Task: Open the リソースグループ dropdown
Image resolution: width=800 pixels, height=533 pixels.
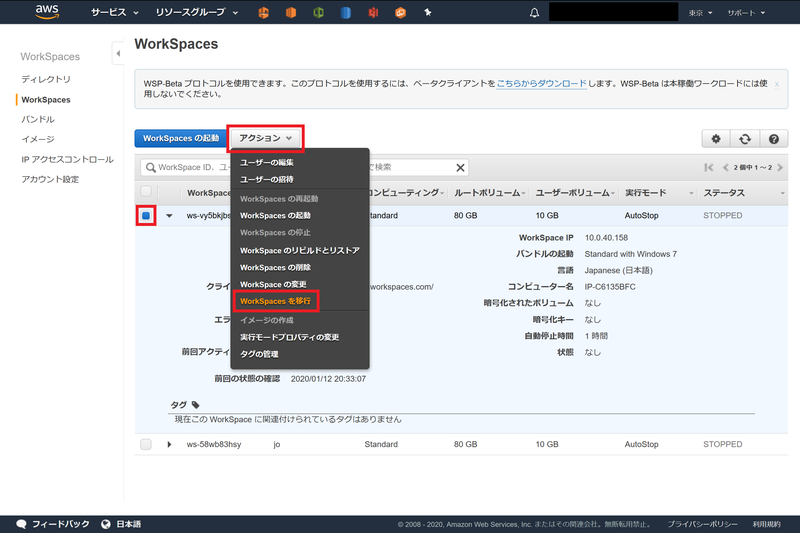Action: pos(197,12)
